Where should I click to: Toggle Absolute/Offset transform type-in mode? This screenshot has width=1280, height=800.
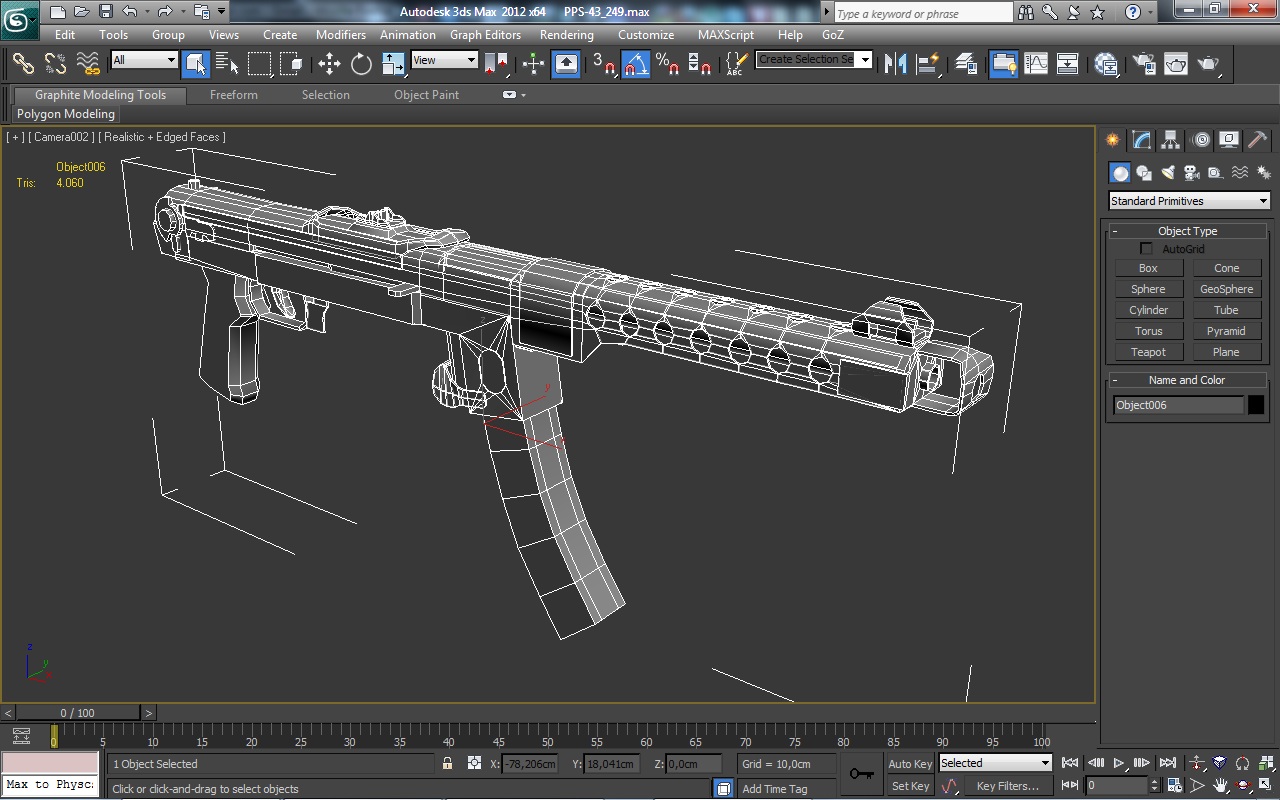474,764
